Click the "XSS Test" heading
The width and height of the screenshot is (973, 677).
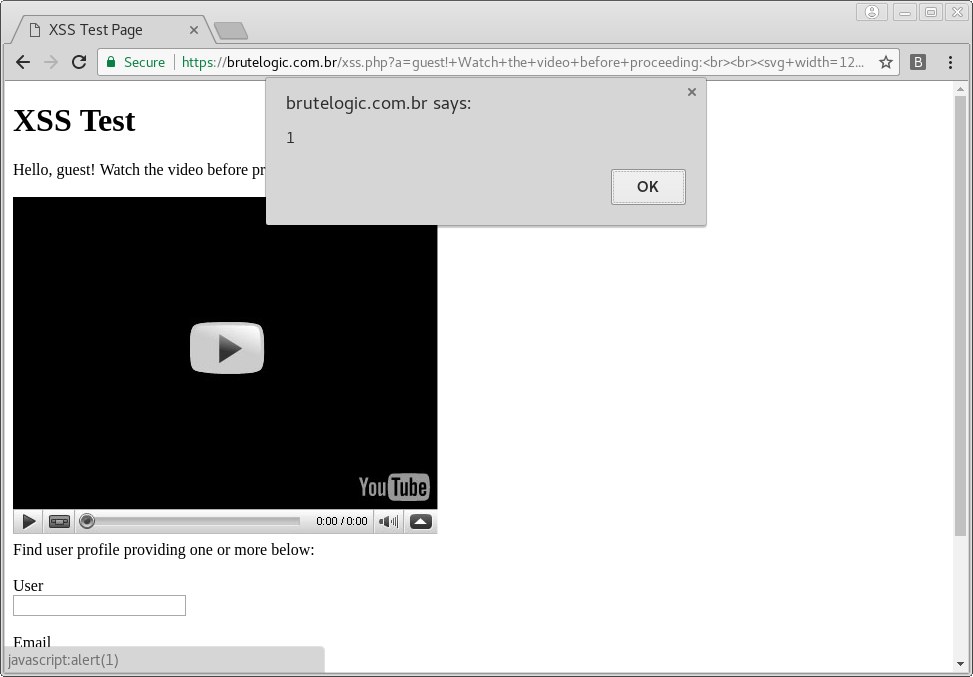click(74, 120)
